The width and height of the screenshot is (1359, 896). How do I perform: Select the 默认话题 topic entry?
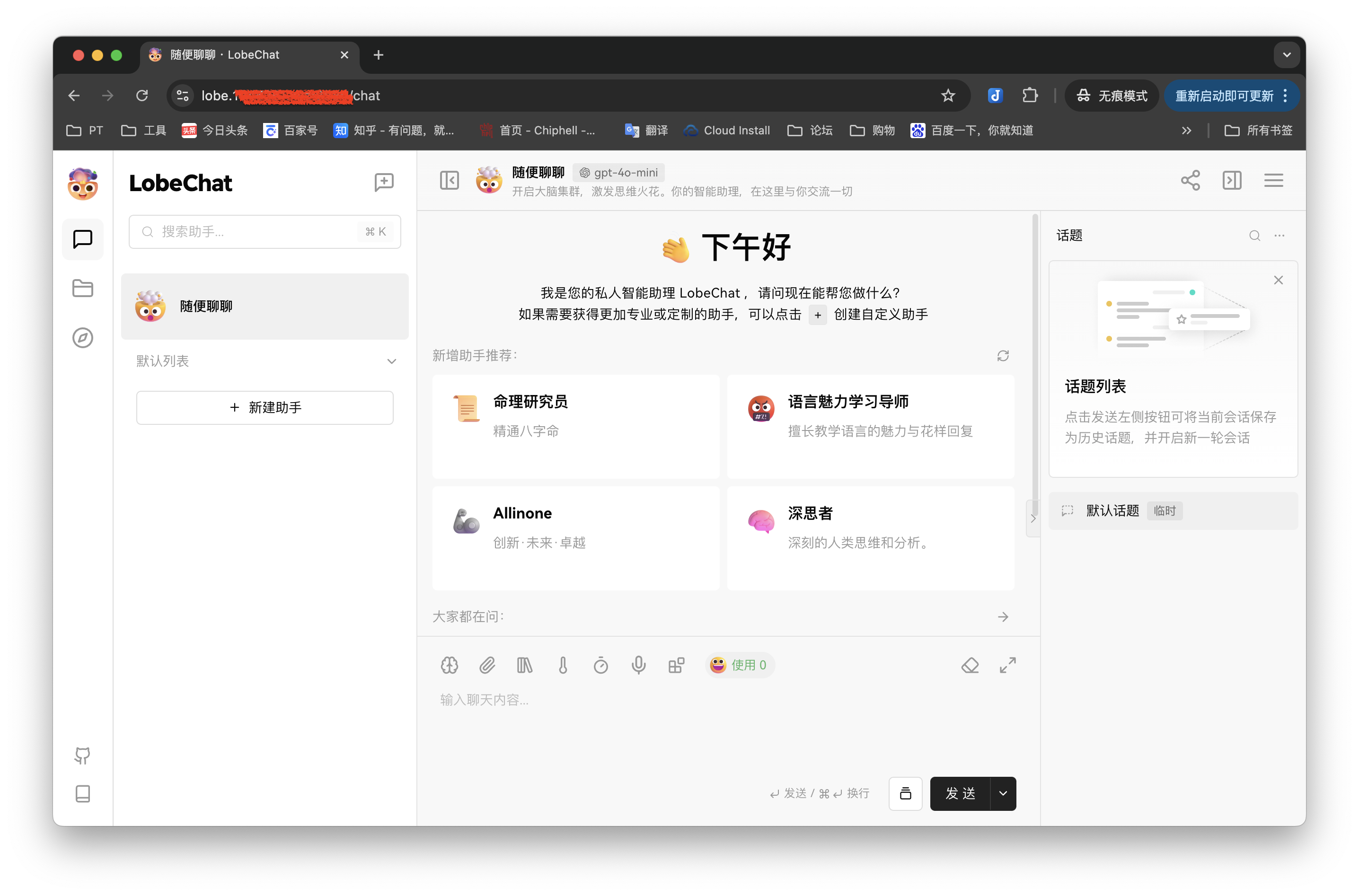1173,511
